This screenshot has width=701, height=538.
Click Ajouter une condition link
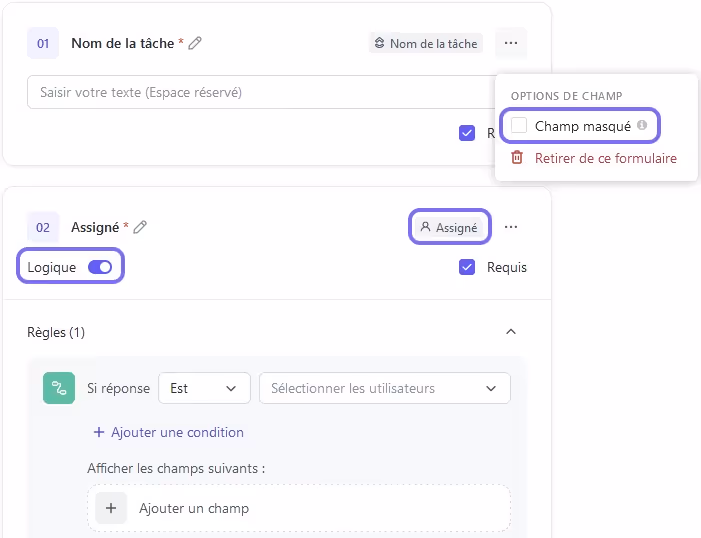[168, 432]
